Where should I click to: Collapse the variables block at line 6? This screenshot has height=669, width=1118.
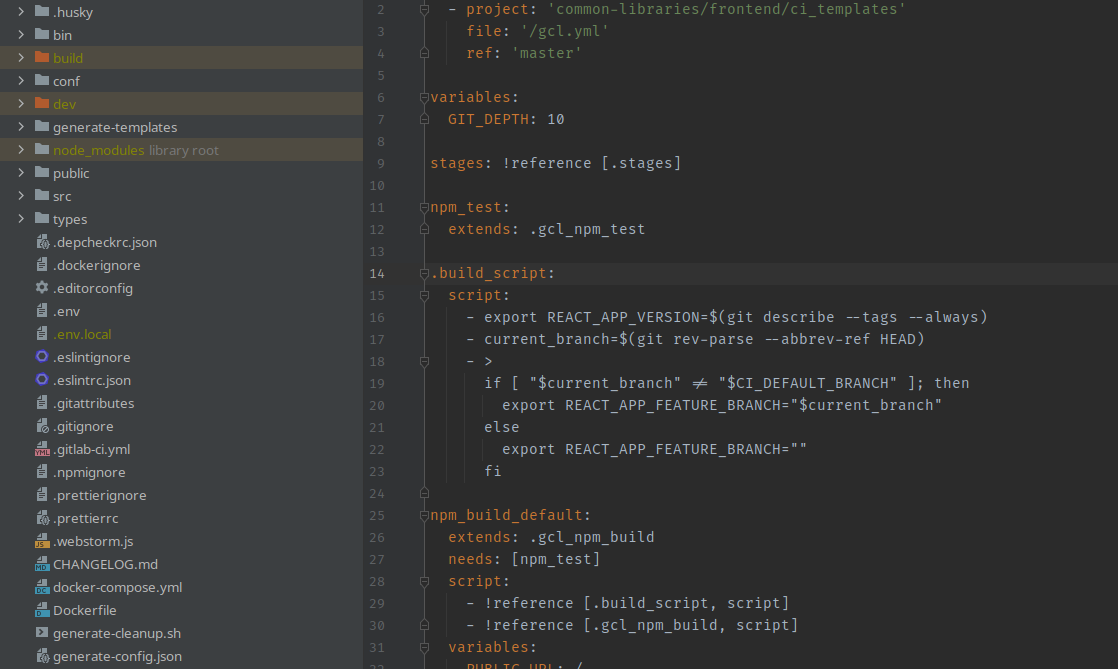click(x=424, y=97)
